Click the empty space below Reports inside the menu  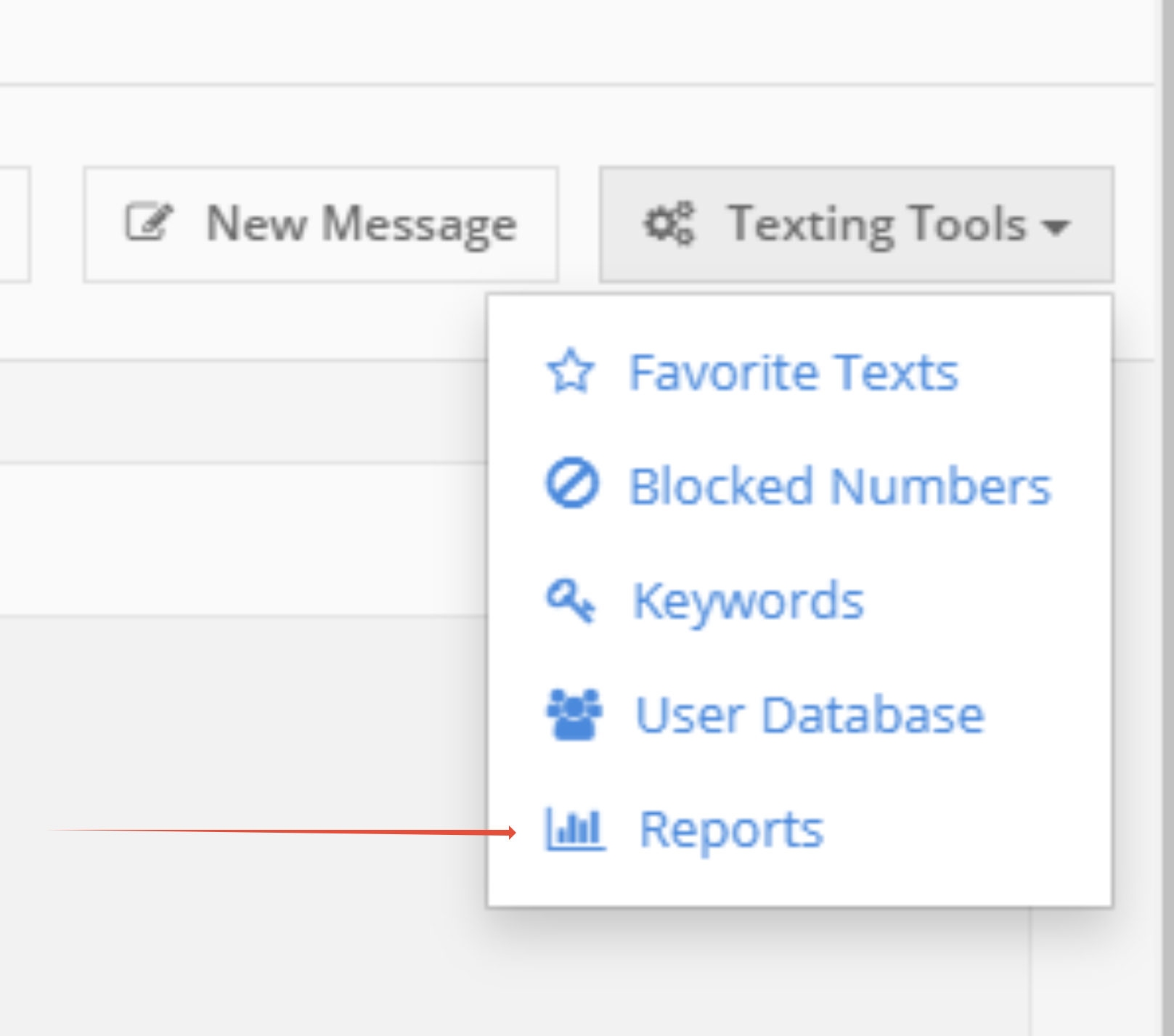[799, 882]
